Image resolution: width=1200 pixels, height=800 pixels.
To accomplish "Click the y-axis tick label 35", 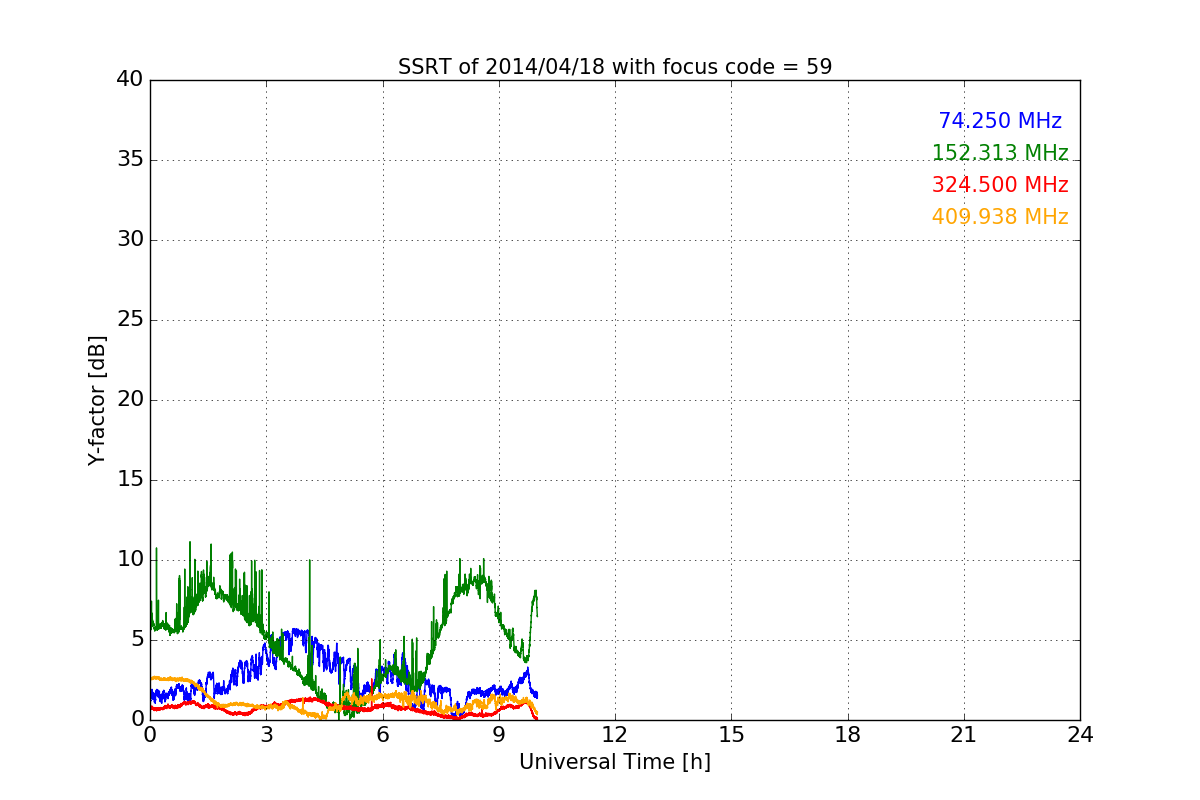I will (130, 159).
